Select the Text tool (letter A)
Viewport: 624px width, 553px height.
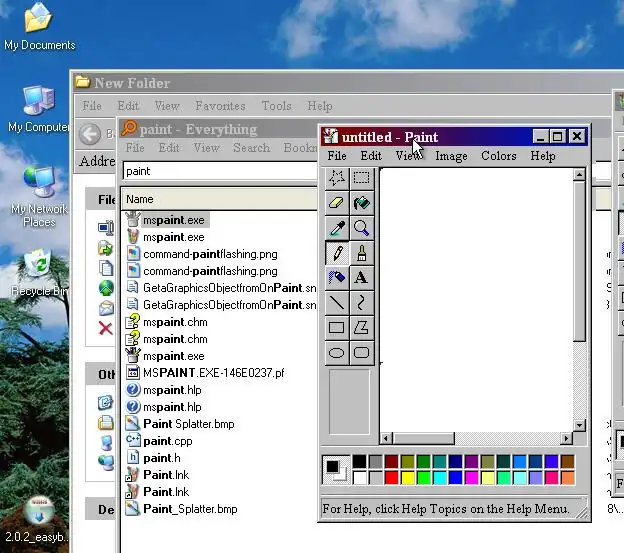tap(361, 278)
